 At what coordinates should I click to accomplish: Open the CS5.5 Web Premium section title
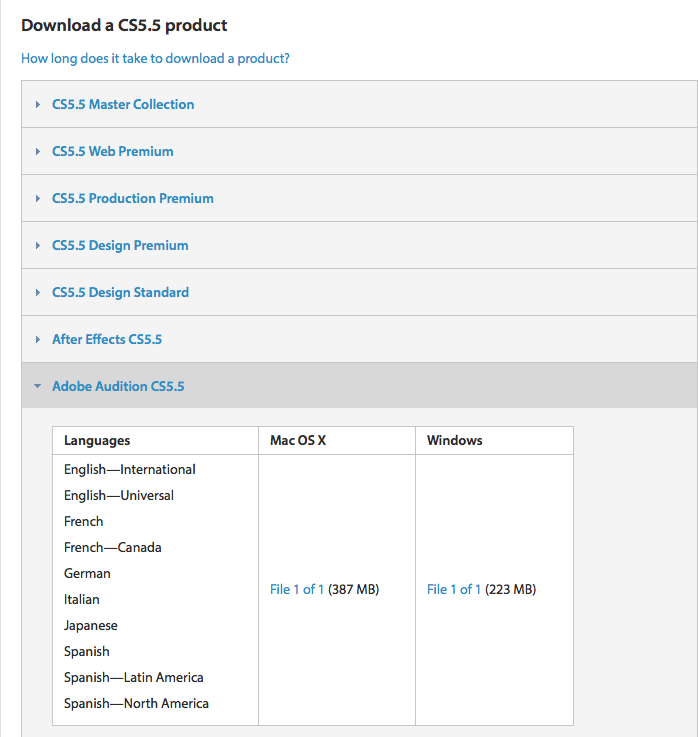click(113, 151)
